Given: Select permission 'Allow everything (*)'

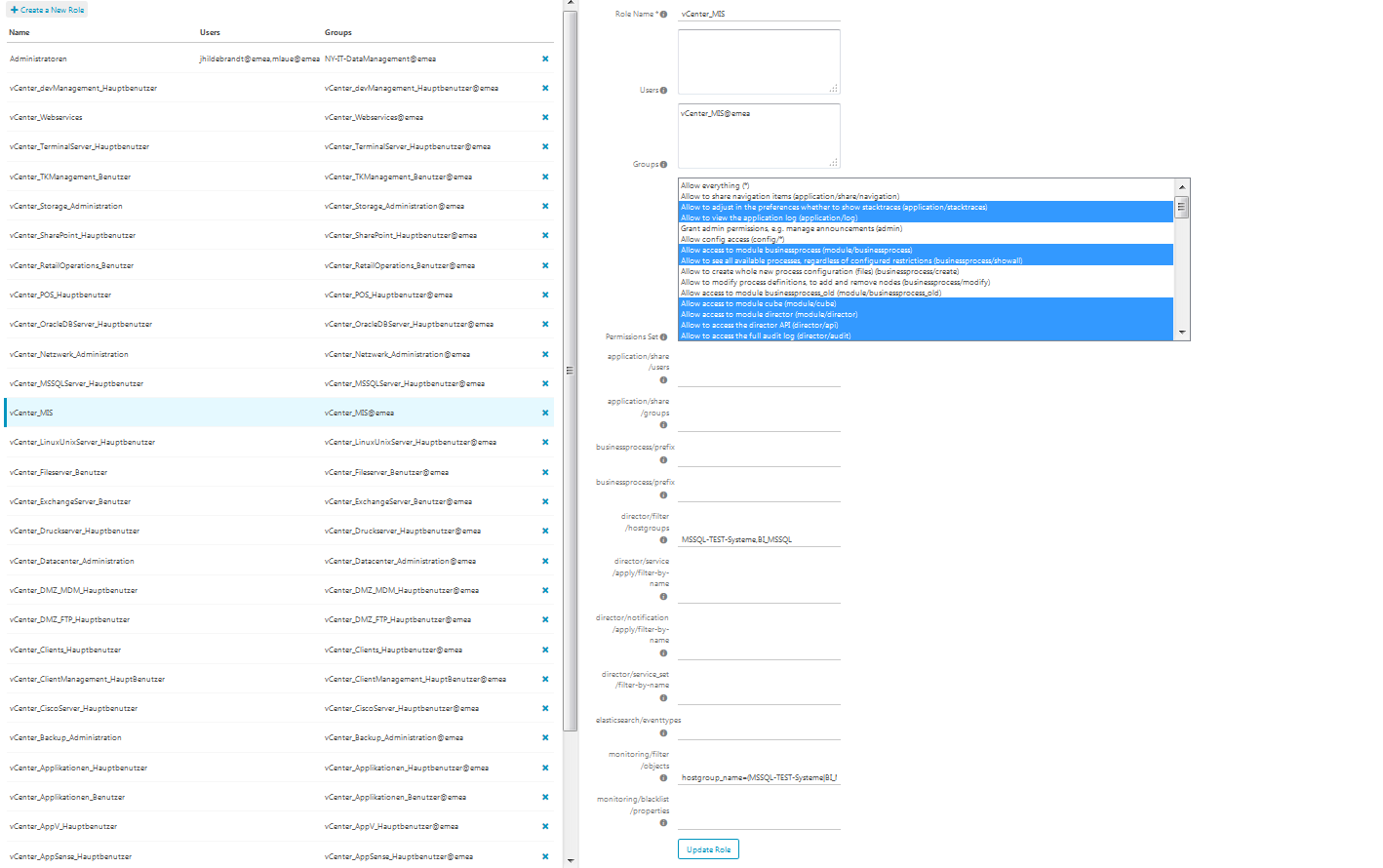Looking at the screenshot, I should (926, 185).
